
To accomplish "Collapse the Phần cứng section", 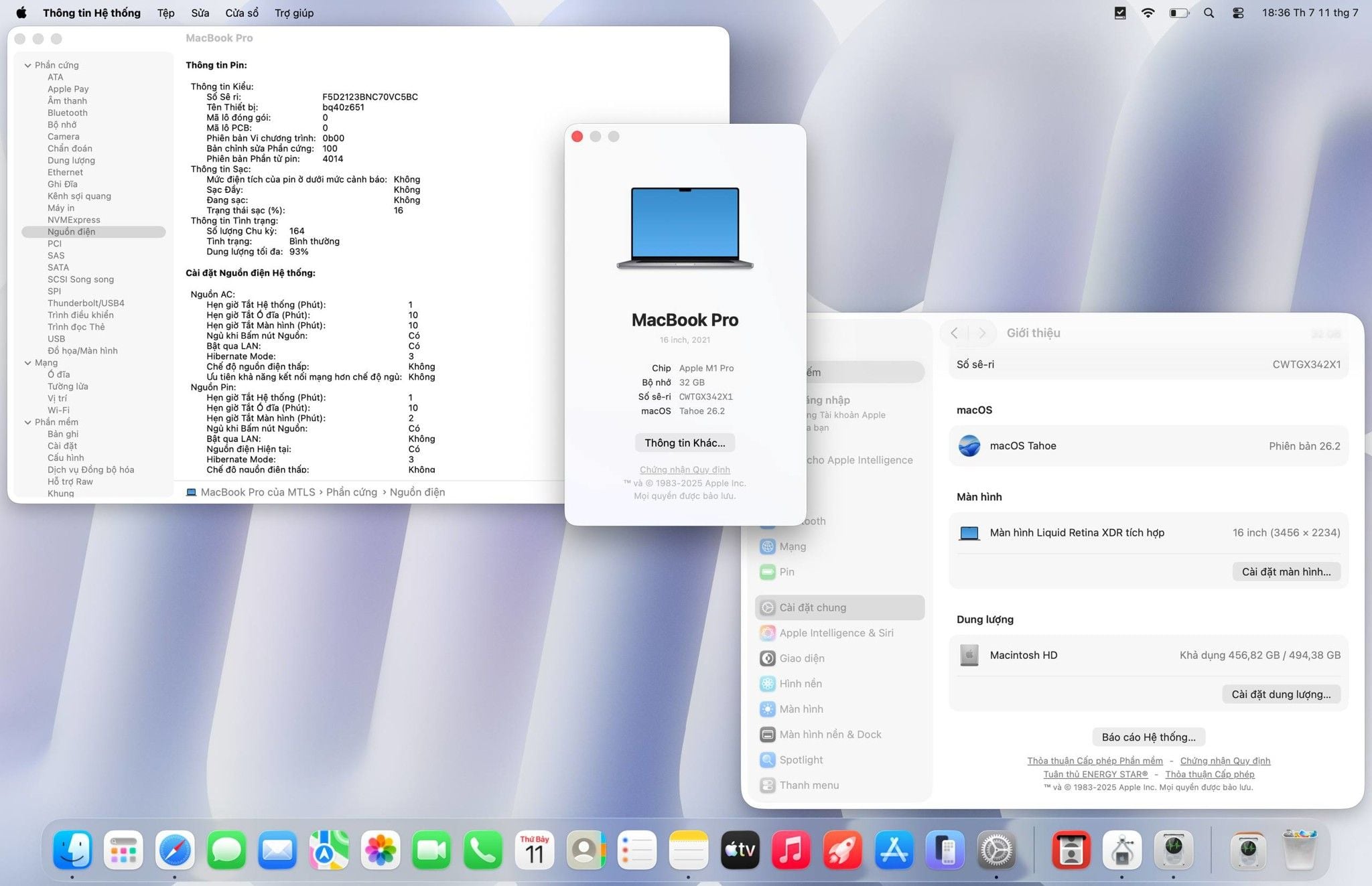I will (x=27, y=66).
